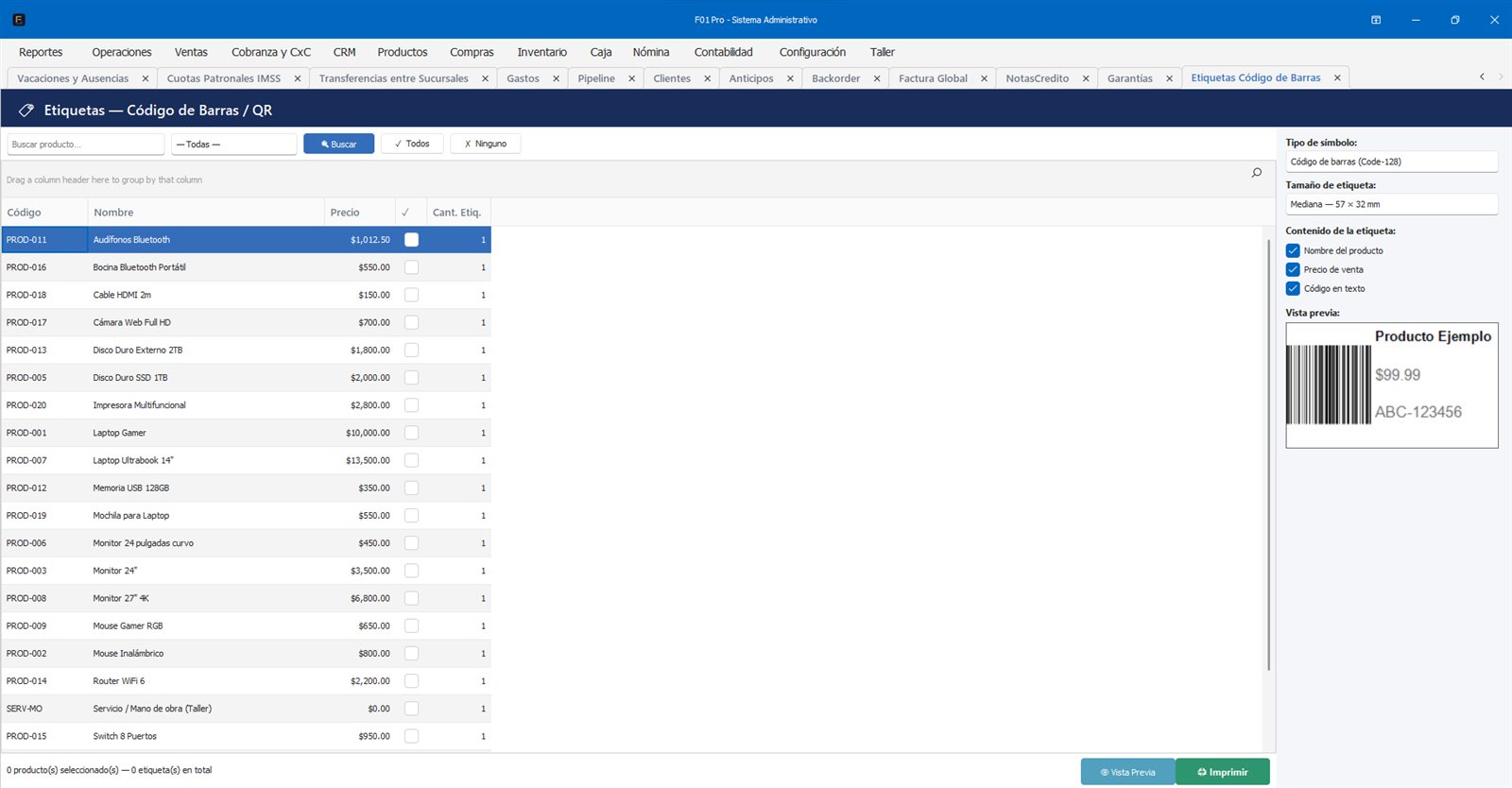Image resolution: width=1512 pixels, height=788 pixels.
Task: Click the tab strip scroll-left arrow
Action: point(1482,77)
